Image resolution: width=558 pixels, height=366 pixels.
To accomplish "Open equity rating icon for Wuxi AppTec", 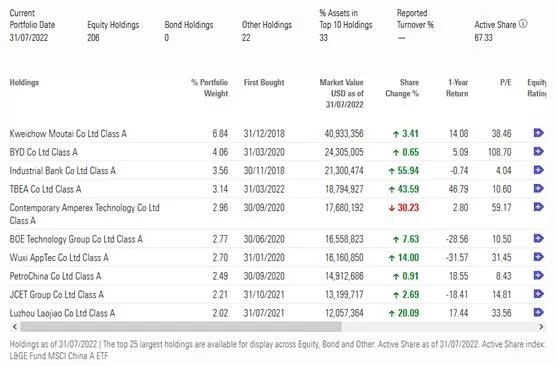I will (538, 257).
